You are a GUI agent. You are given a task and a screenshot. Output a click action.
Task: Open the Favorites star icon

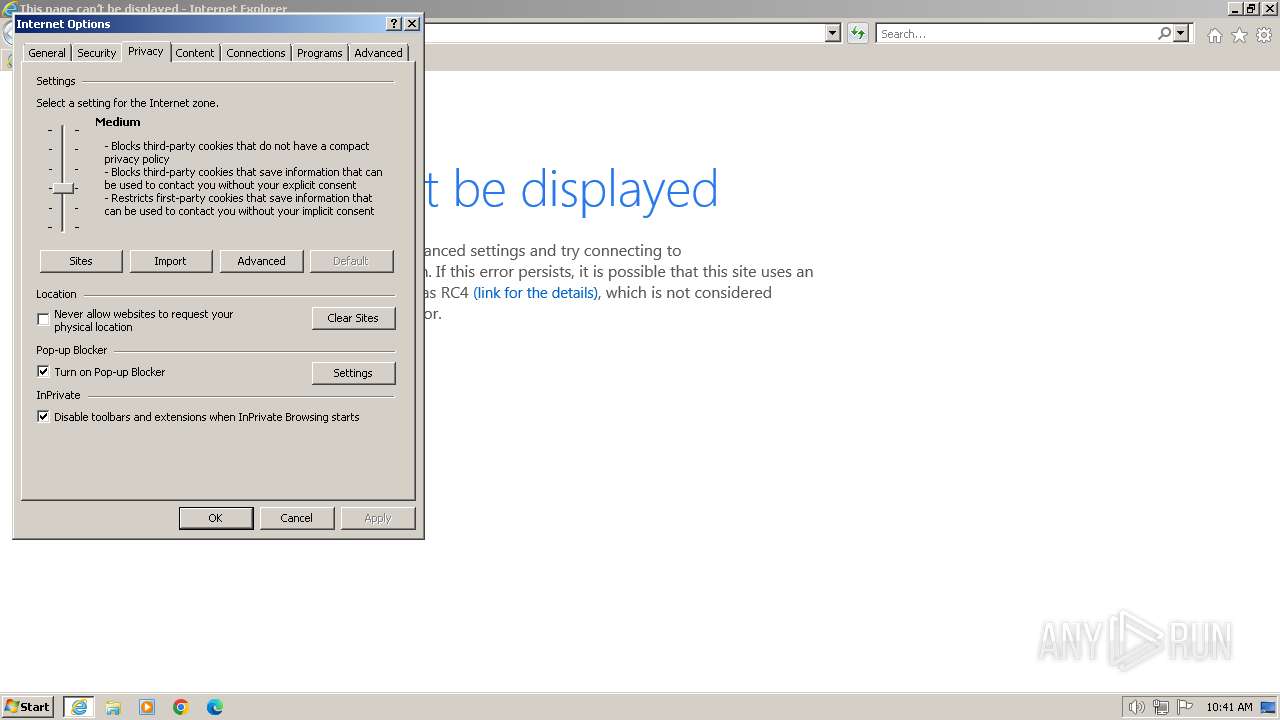coord(1239,35)
